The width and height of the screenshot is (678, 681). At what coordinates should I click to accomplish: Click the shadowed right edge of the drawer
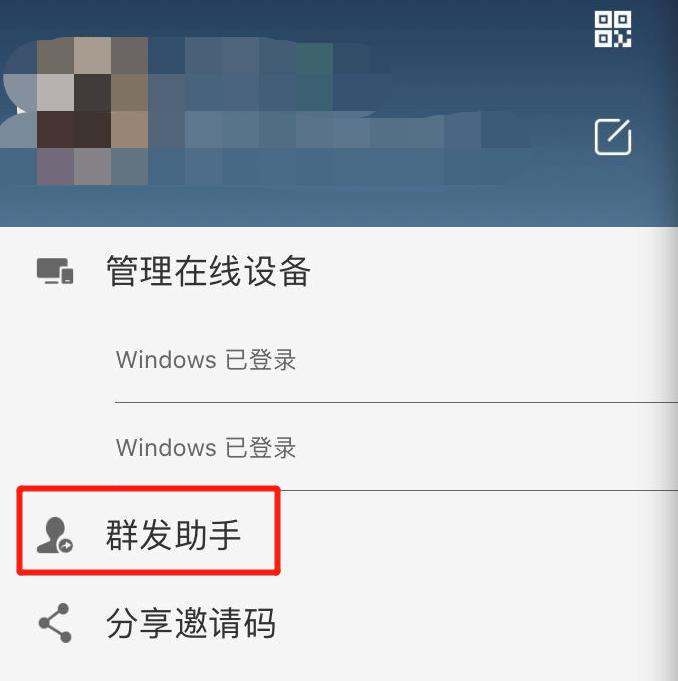(671, 434)
